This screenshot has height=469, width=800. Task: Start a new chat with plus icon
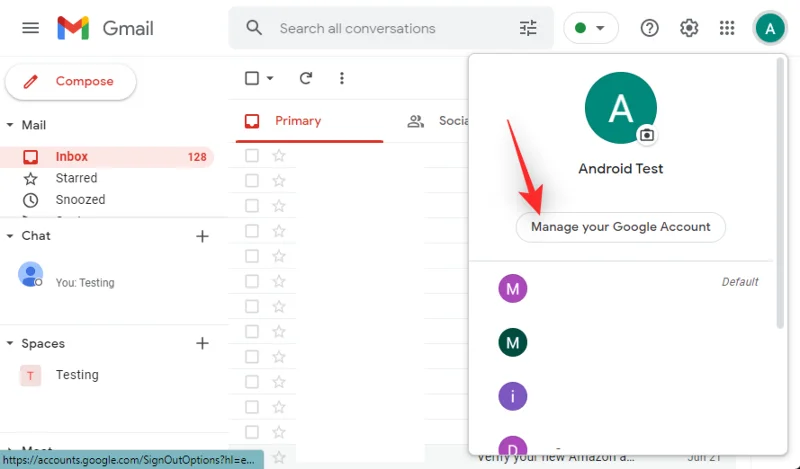click(x=202, y=236)
